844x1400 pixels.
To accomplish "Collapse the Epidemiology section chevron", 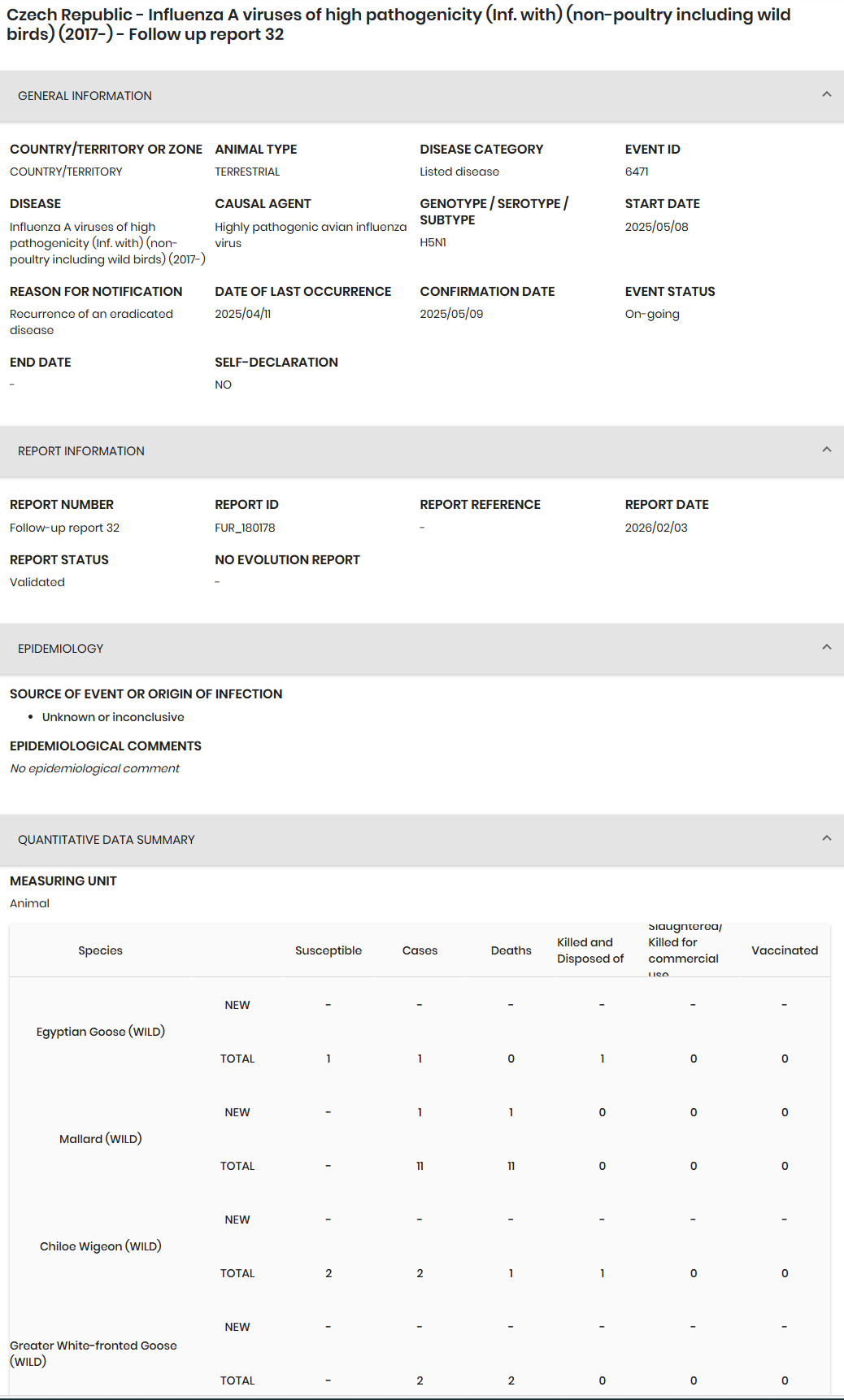I will 826,648.
